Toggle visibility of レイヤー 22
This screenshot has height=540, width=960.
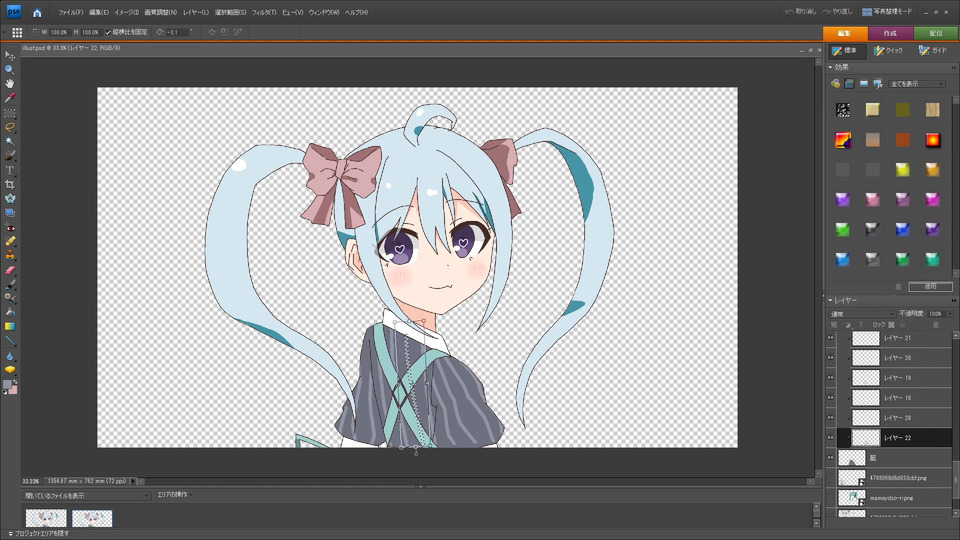[x=830, y=438]
